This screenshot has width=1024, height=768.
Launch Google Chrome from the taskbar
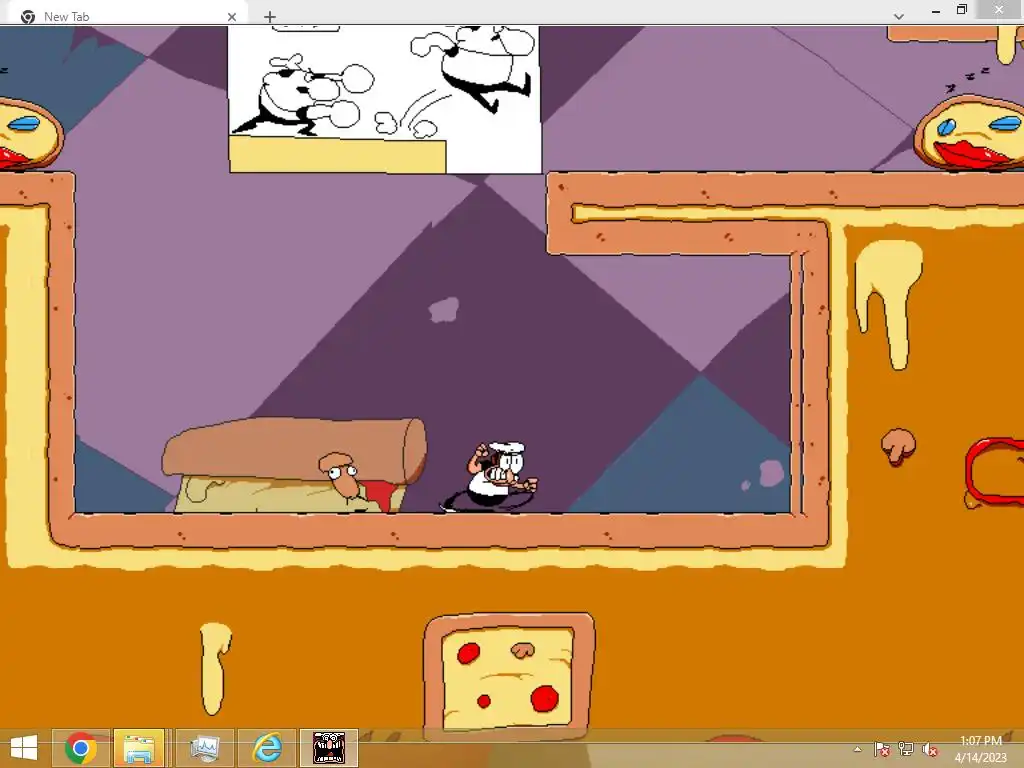tap(80, 748)
